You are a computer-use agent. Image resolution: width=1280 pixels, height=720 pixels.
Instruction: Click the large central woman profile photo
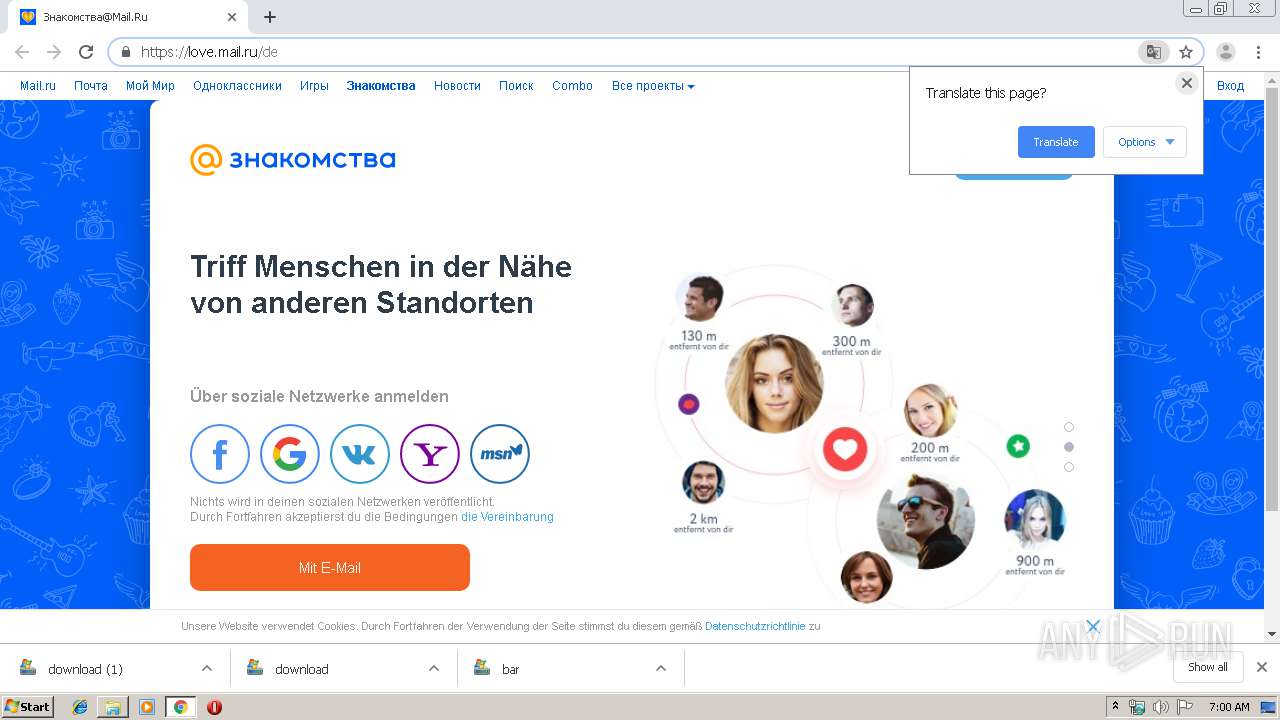click(x=774, y=383)
